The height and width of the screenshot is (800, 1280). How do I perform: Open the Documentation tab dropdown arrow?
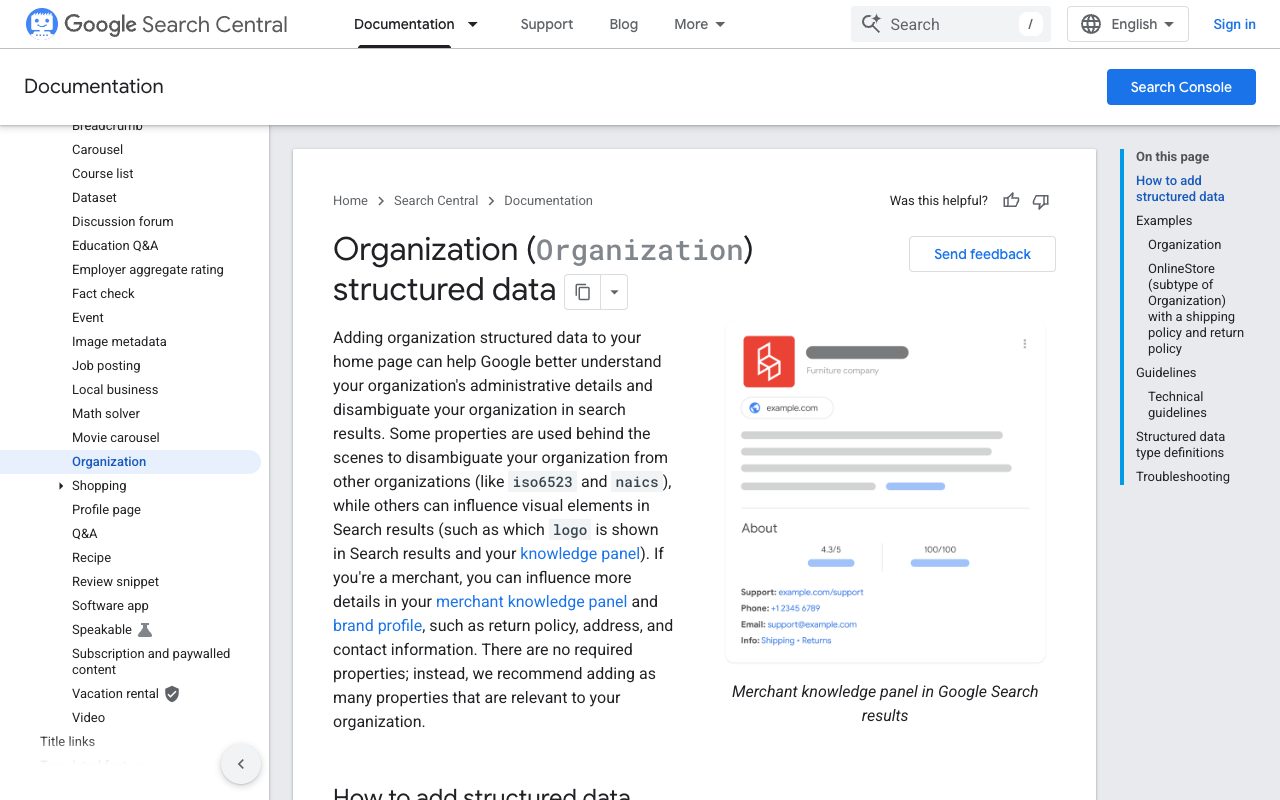pos(473,24)
